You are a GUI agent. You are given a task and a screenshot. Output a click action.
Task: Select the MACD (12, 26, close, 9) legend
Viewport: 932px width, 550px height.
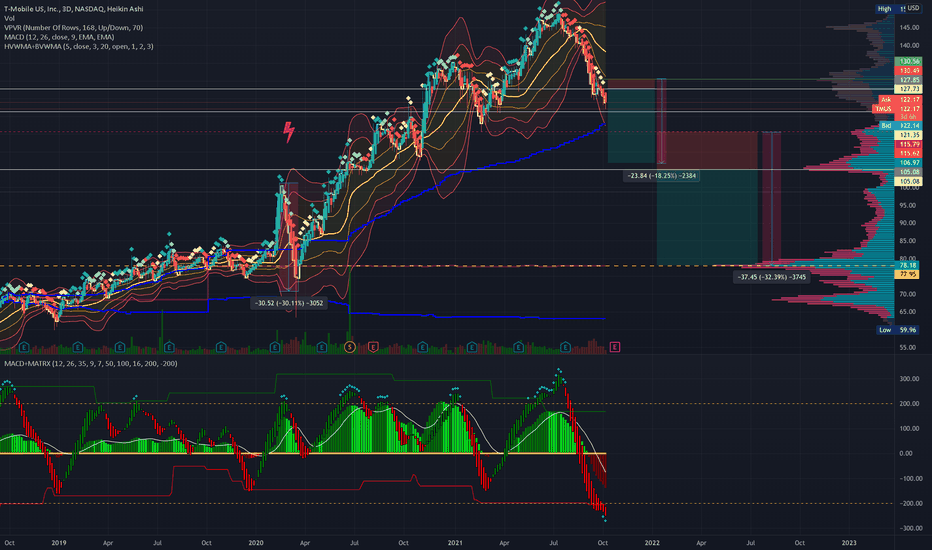(x=59, y=37)
